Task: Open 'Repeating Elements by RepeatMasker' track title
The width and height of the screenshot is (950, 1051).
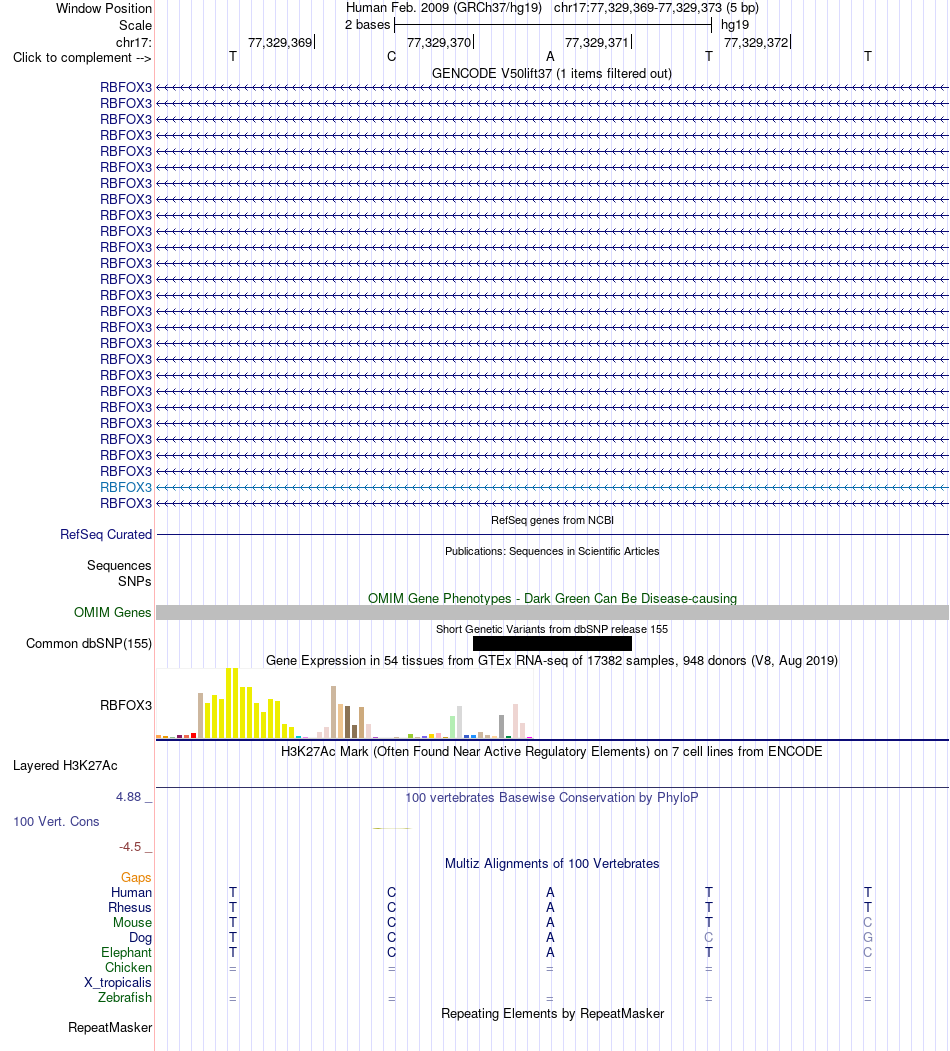Action: (552, 1013)
